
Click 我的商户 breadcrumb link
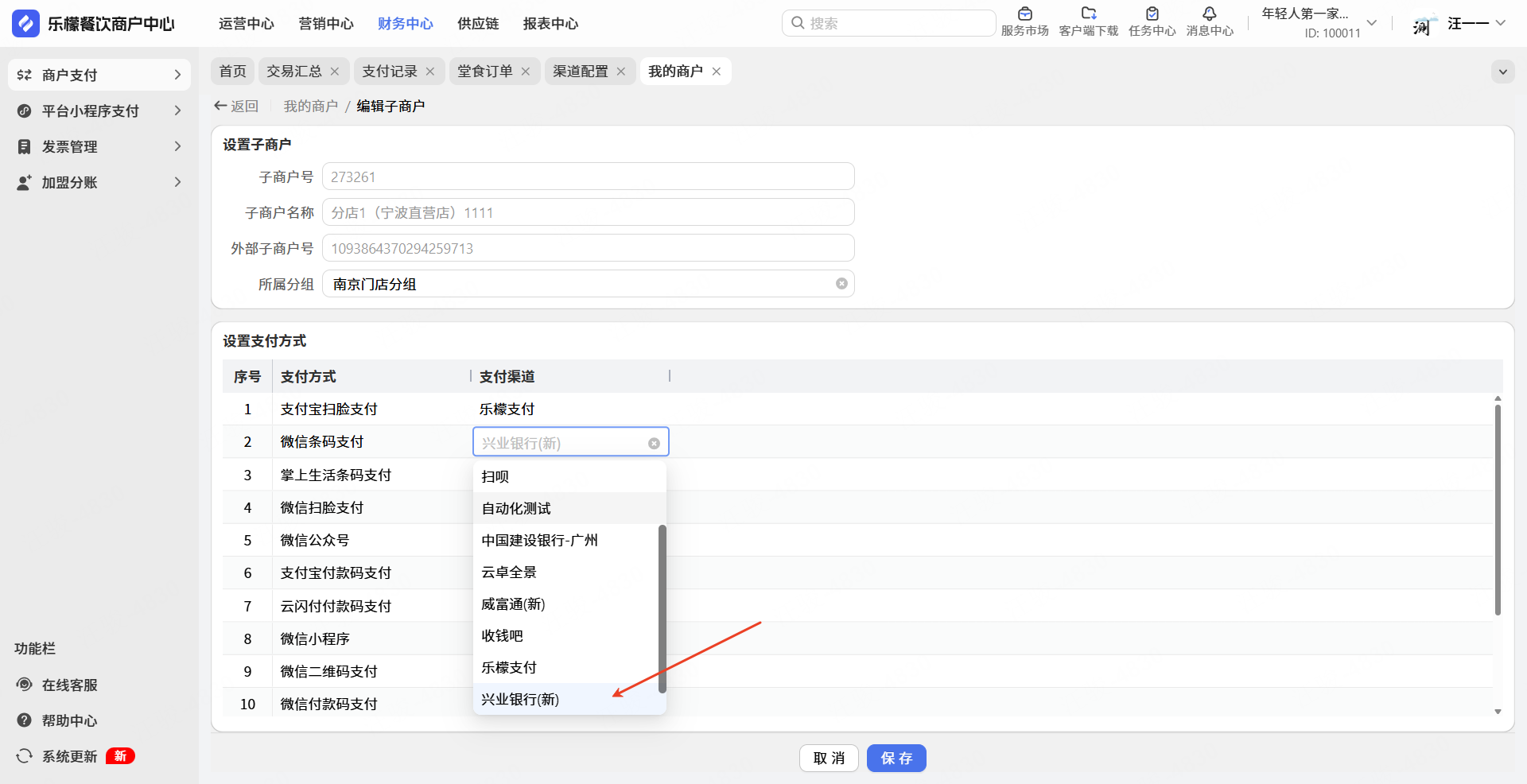(311, 106)
